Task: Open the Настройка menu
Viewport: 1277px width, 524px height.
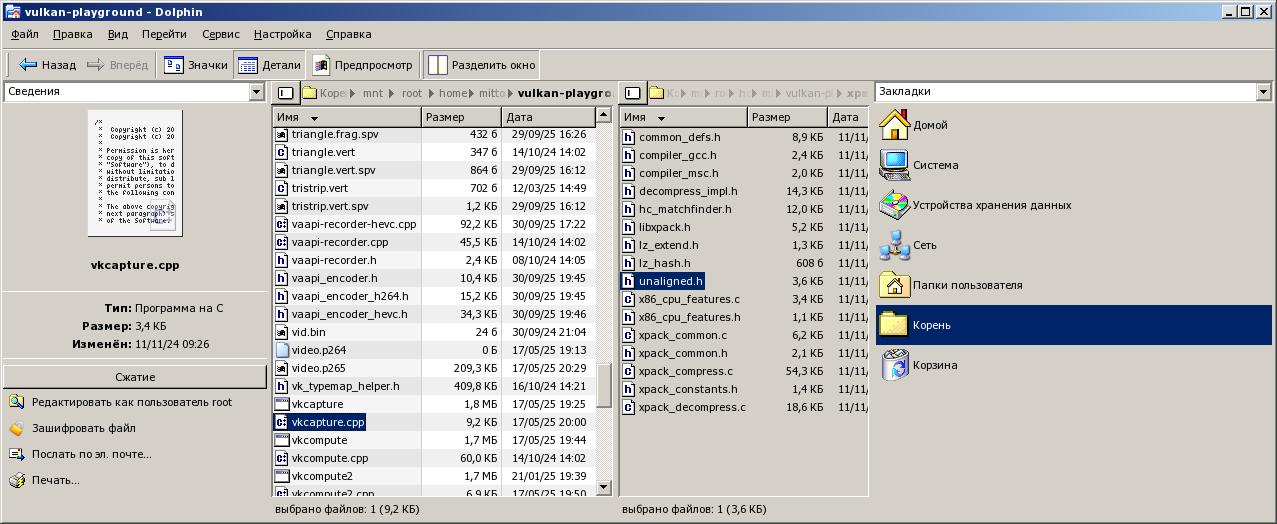Action: pos(282,34)
